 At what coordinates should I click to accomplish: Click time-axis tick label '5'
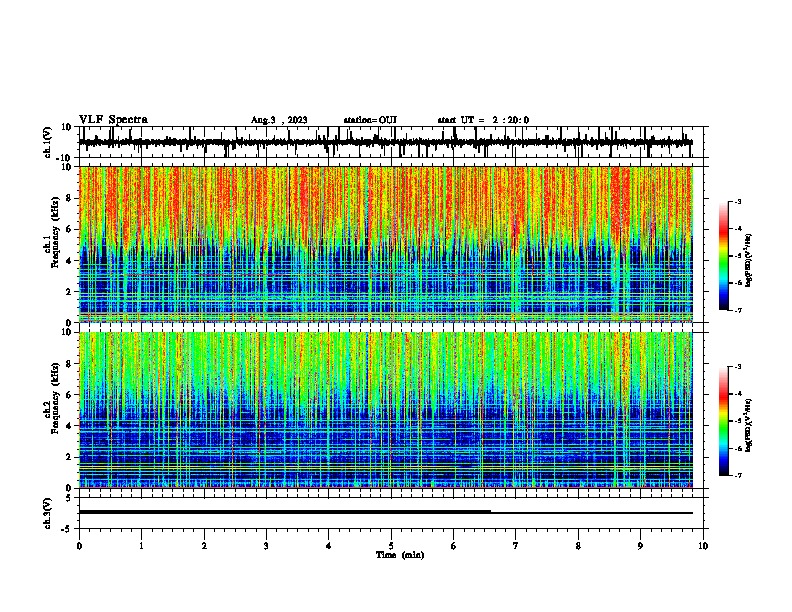[391, 546]
